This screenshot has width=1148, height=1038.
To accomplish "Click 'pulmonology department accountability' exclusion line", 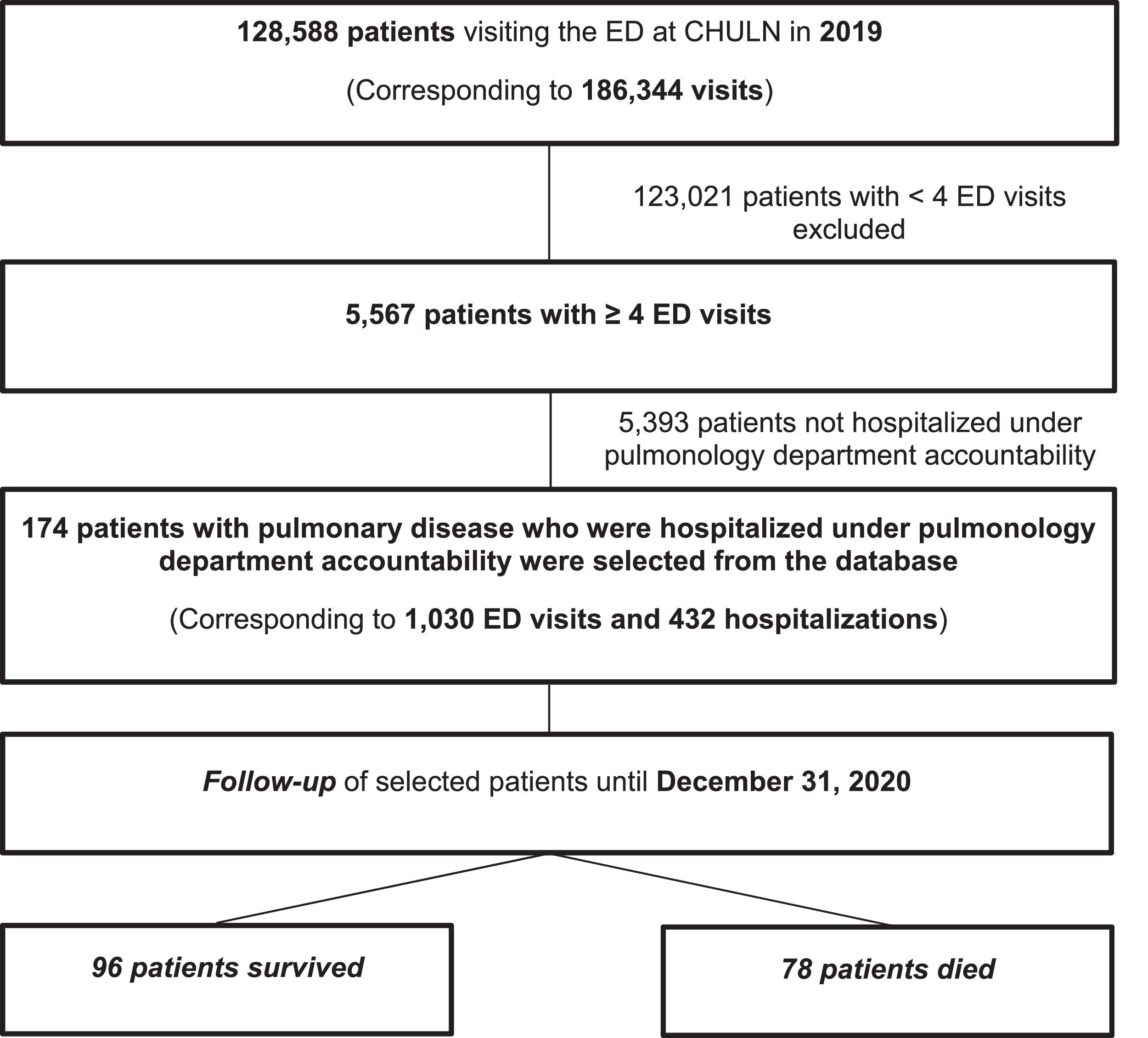I will click(850, 456).
